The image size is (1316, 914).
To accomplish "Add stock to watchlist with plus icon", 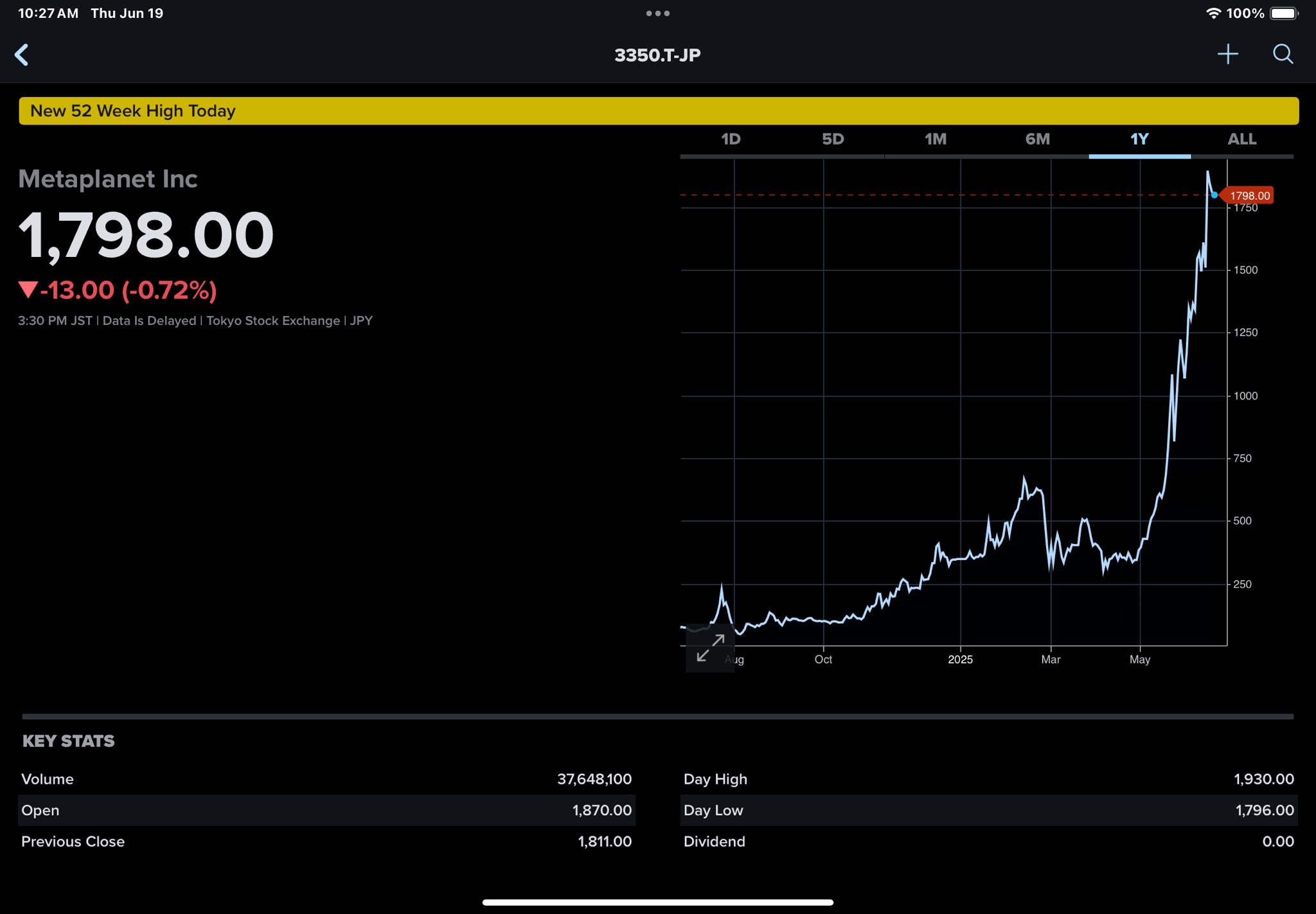I will (1227, 54).
